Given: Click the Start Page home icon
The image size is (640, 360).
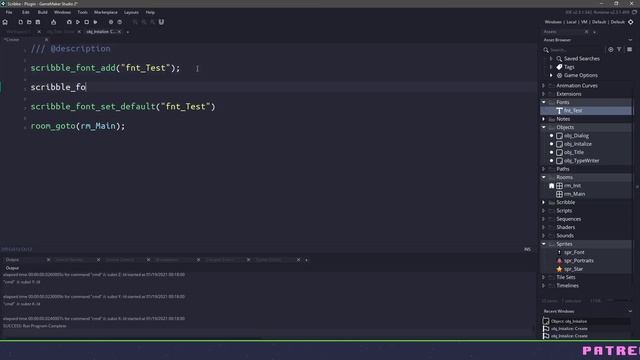Looking at the screenshot, I should [x=5, y=22].
